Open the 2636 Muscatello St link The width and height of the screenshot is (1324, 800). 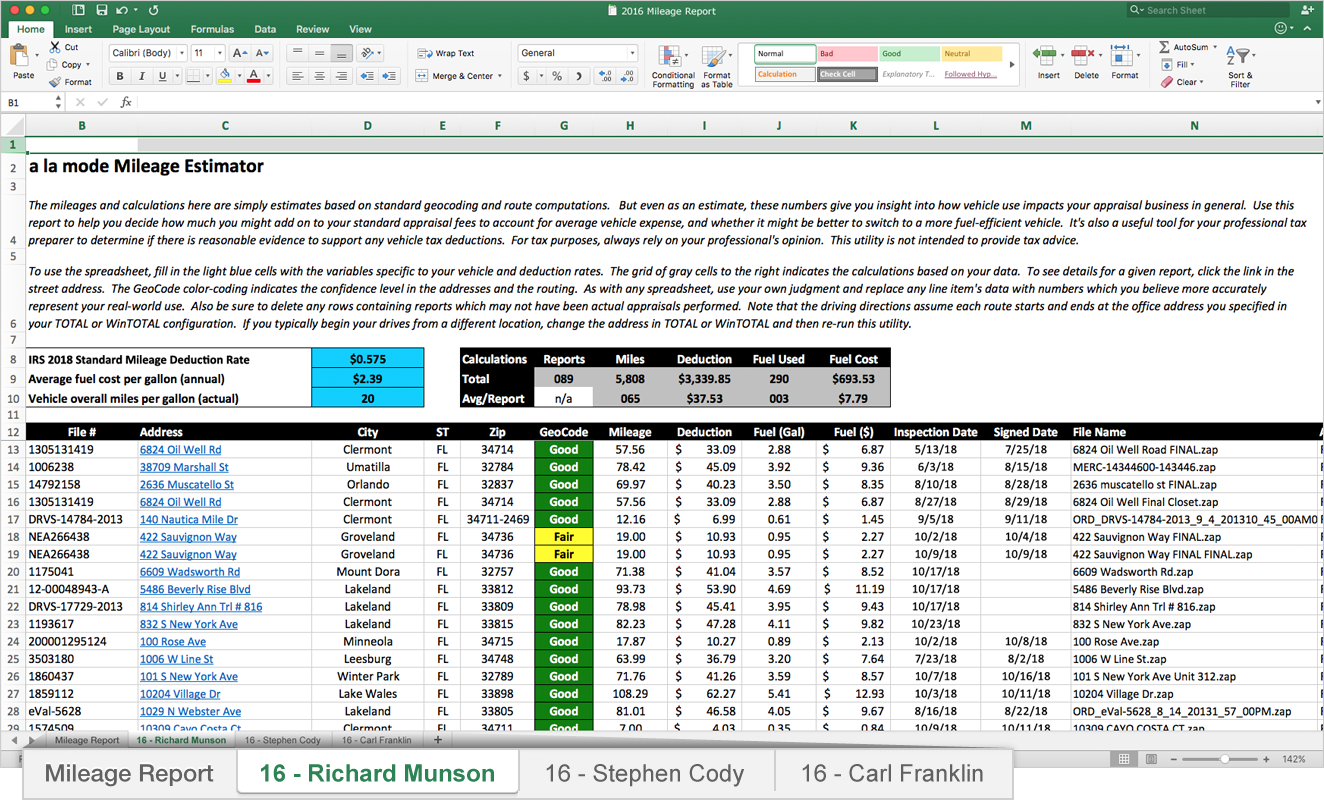187,484
